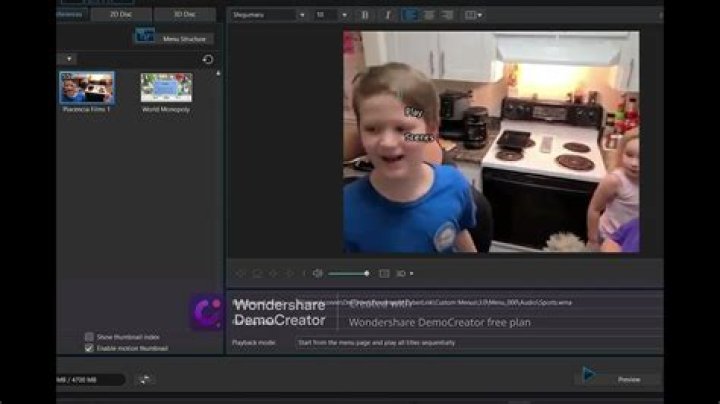
Task: Align menu text to the left
Action: [x=410, y=15]
